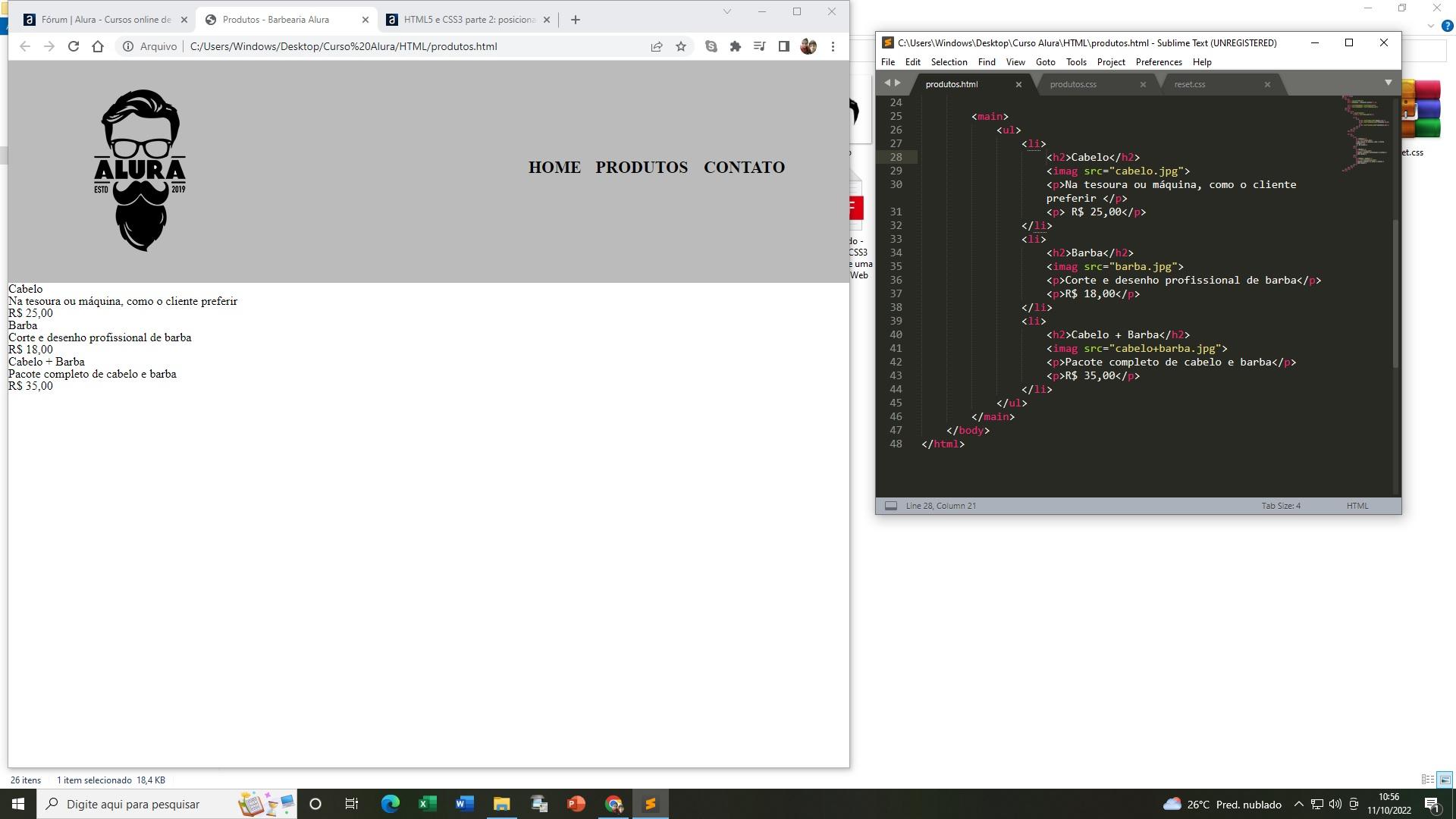Open PowerPoint from taskbar

click(576, 804)
